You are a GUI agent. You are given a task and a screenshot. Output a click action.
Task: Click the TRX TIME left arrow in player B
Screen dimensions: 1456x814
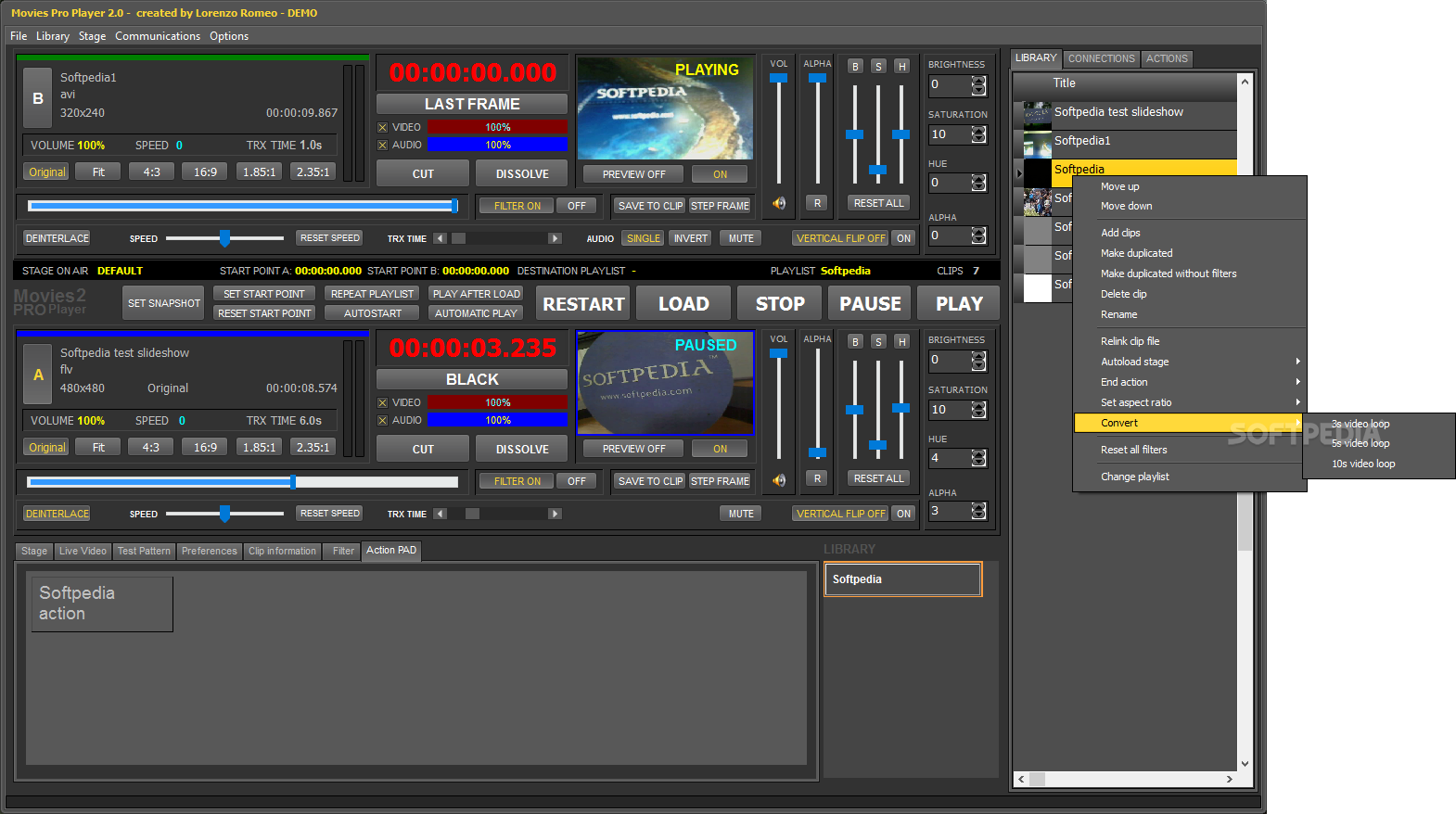[441, 238]
